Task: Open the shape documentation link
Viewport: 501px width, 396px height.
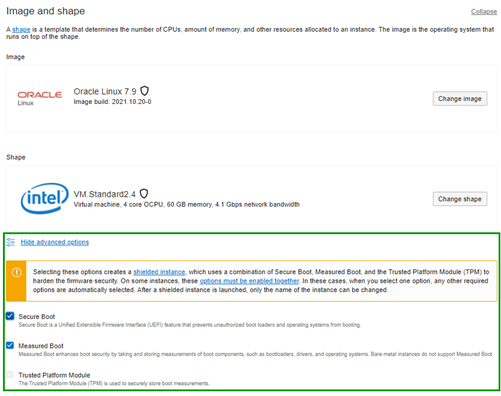Action: 21,30
